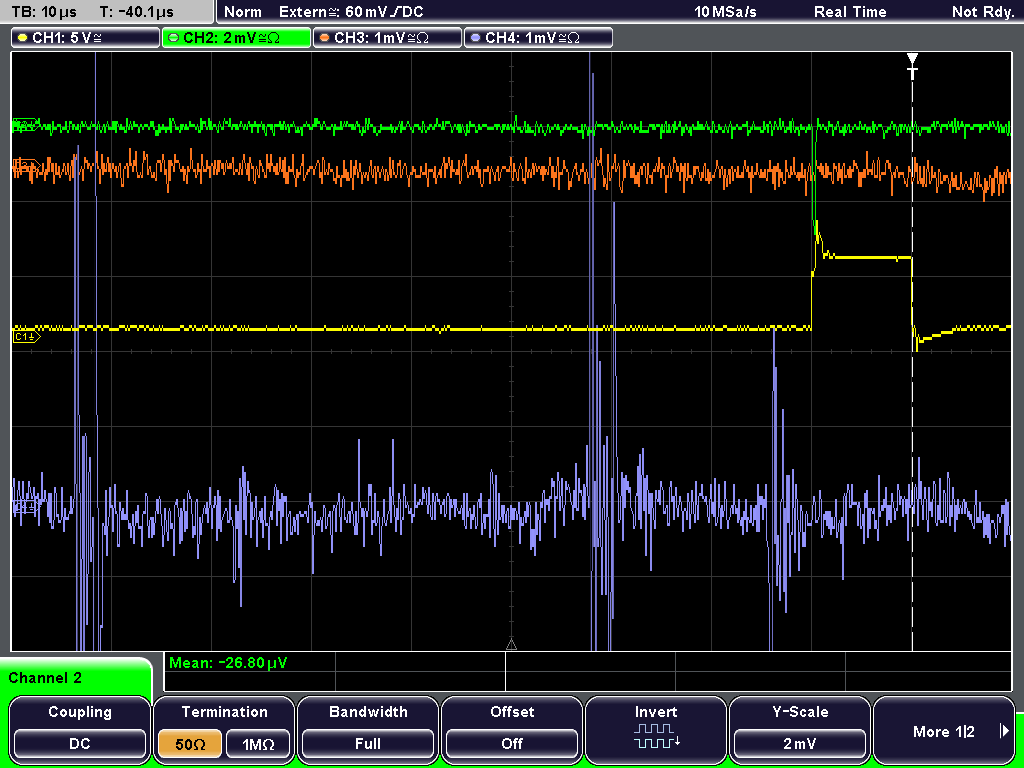Screen dimensions: 1024x768
Task: Click the CH4 purple channel marker on left
Action: coord(26,506)
